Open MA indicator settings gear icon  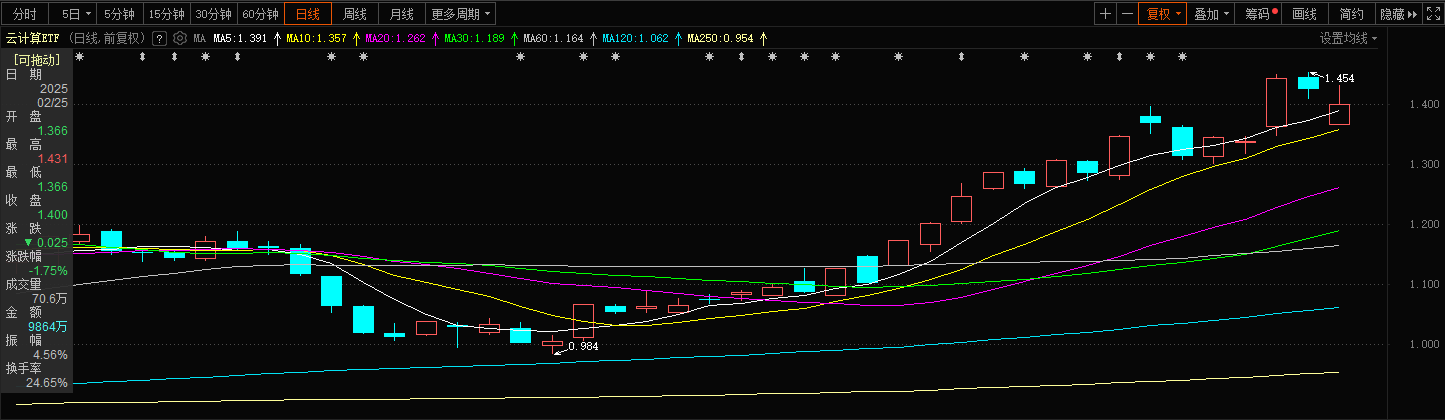click(x=180, y=38)
